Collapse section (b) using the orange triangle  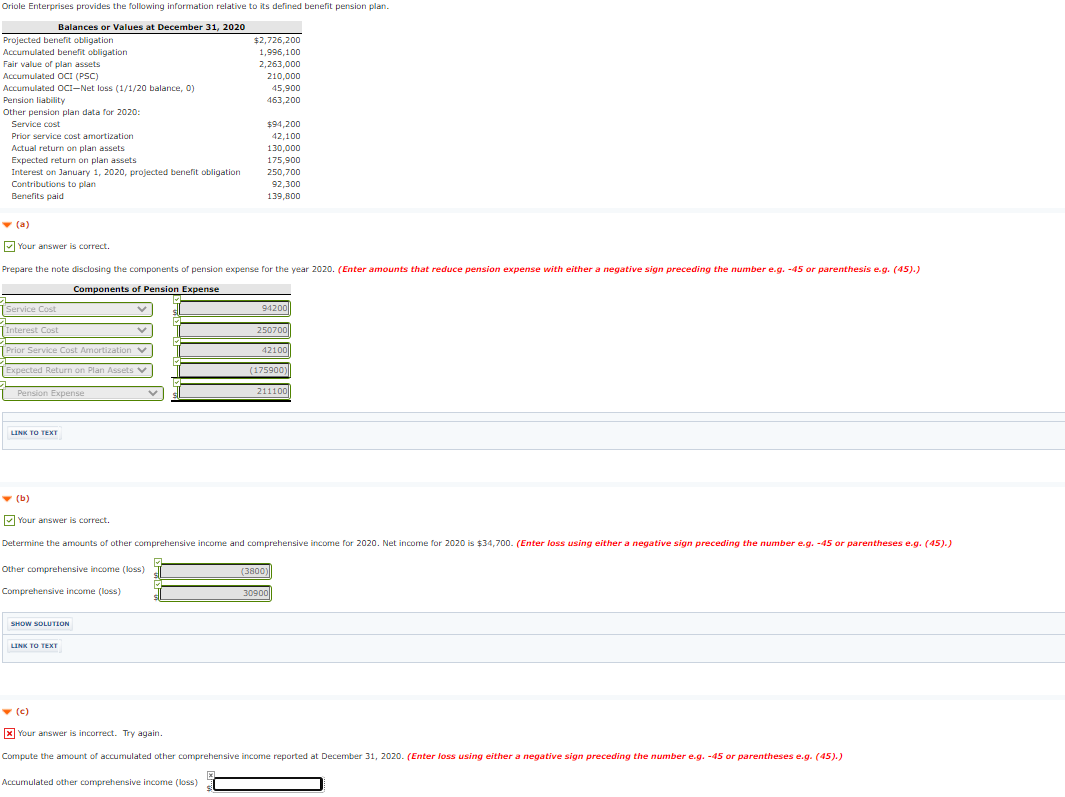click(x=7, y=499)
